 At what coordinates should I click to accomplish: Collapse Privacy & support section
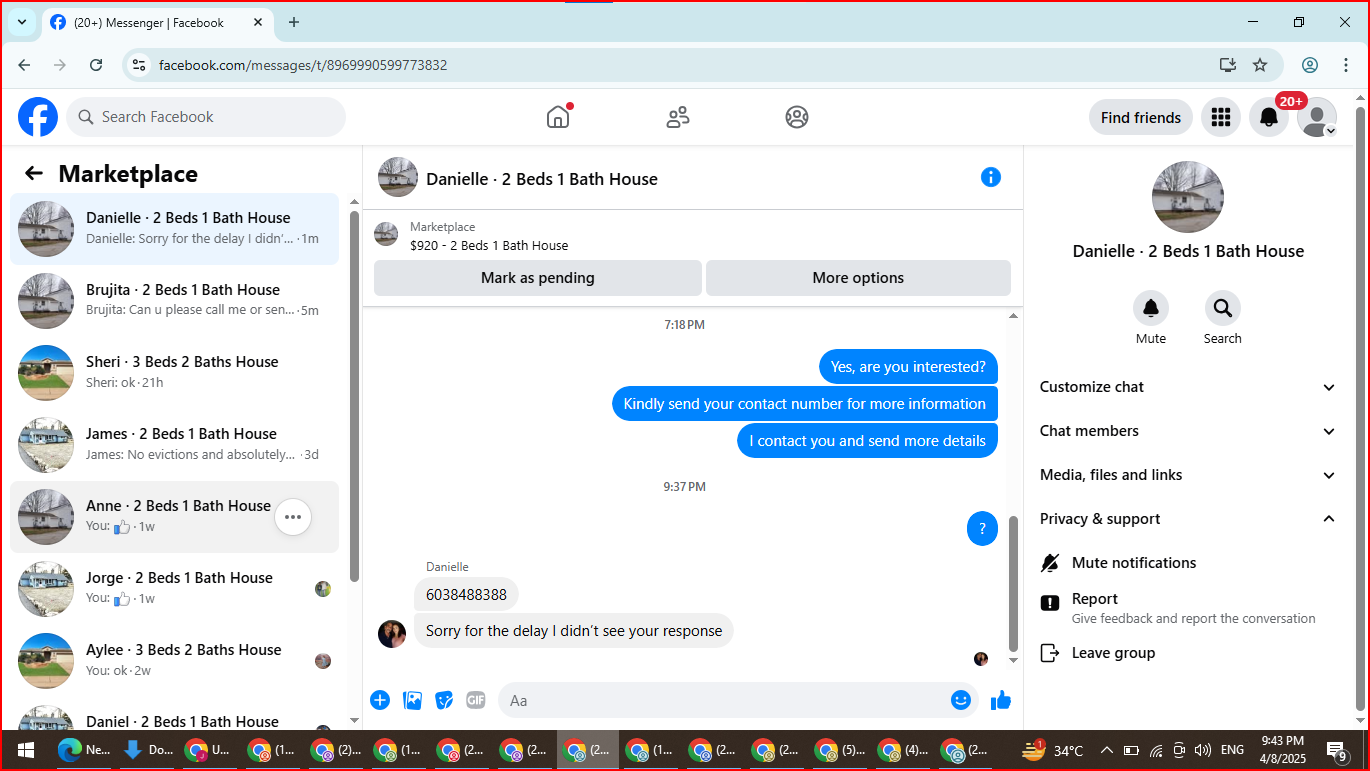point(1188,519)
